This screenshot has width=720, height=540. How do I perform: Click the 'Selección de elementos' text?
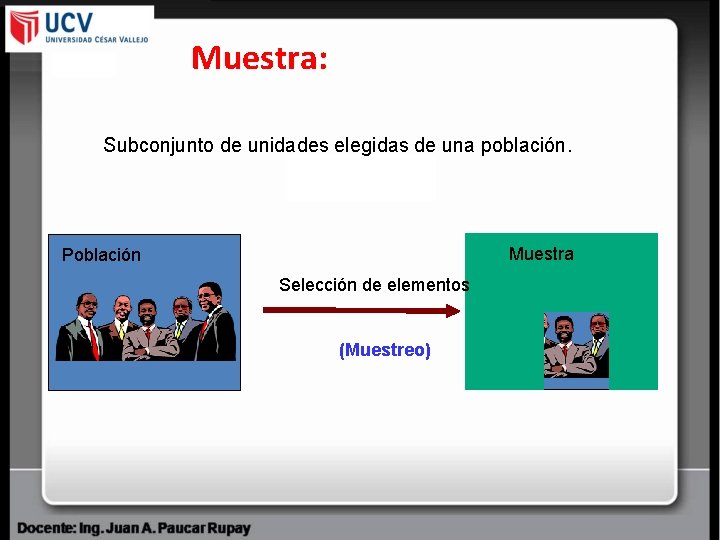[x=374, y=285]
